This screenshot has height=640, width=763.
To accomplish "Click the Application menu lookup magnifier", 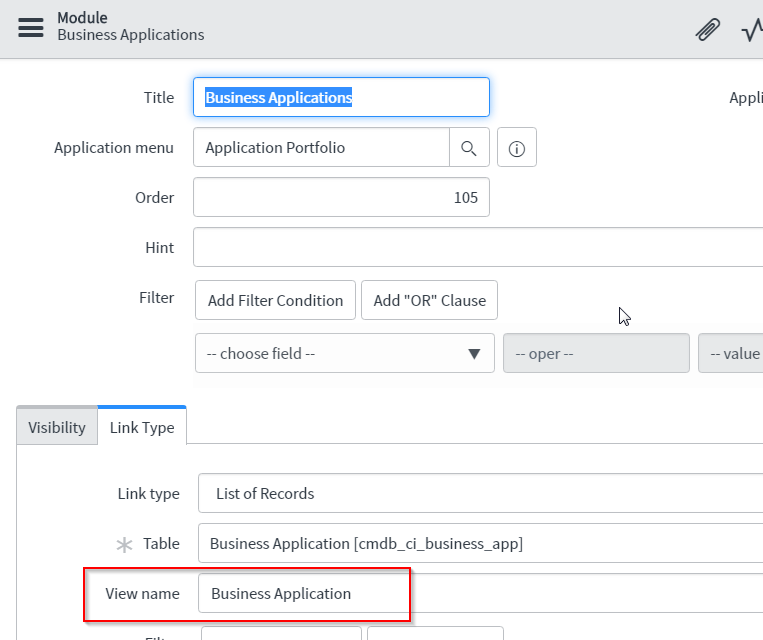I will 469,147.
